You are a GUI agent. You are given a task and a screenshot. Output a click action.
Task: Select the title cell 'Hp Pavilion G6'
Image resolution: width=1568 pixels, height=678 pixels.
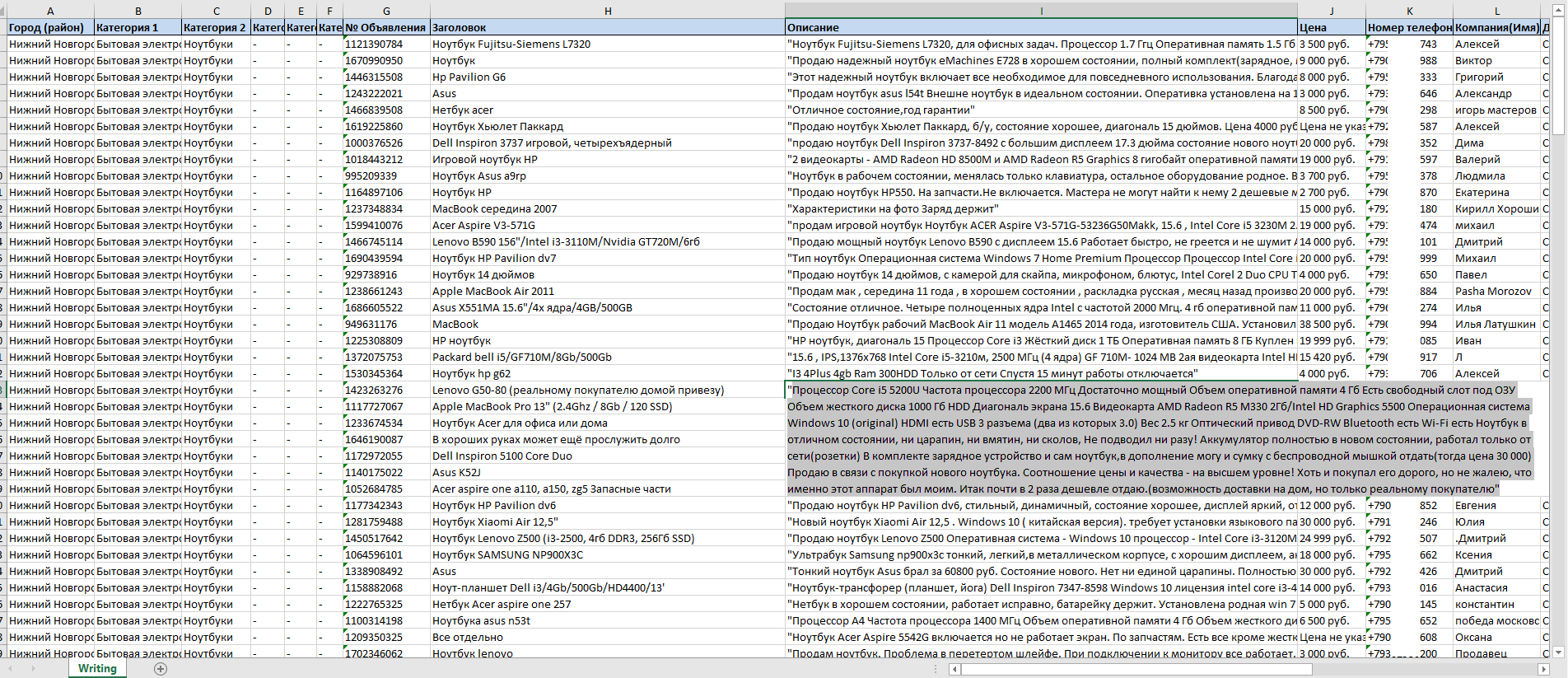(x=608, y=77)
